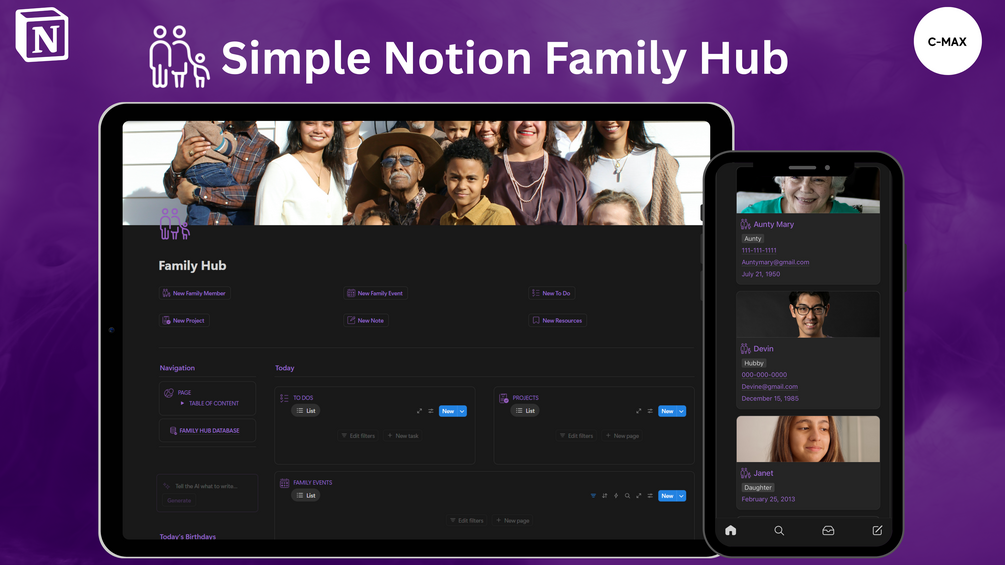
Task: Open the Family Events New dropdown arrow
Action: tap(681, 496)
